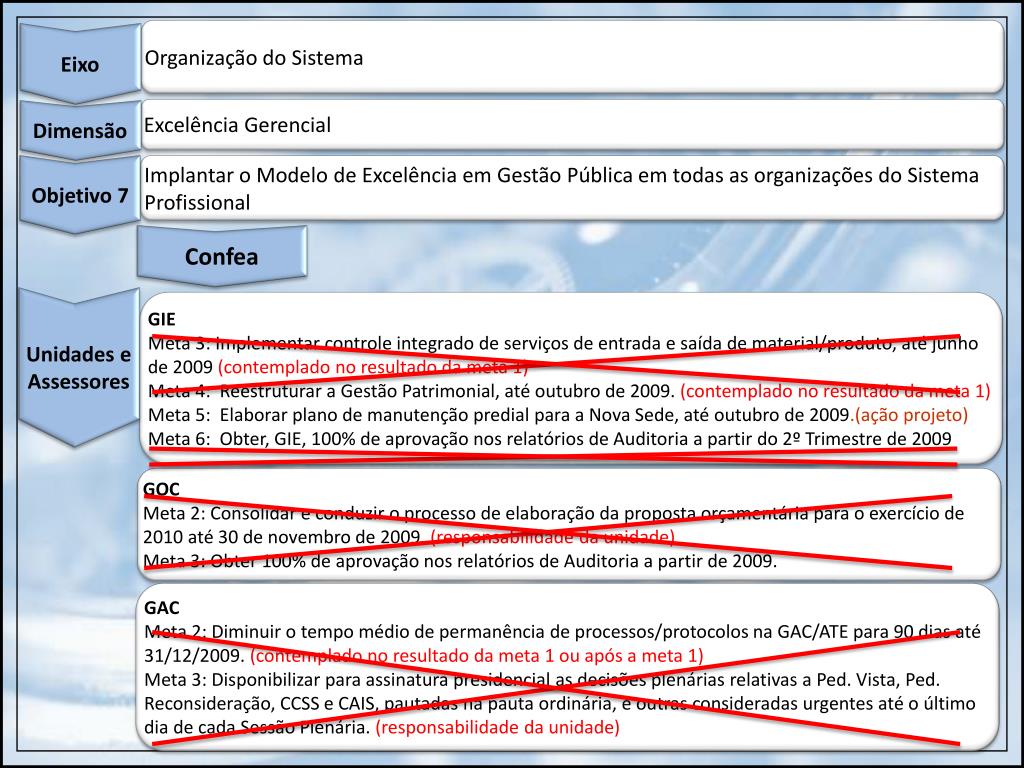The height and width of the screenshot is (768, 1024).
Task: Click red note 'contemplado no resultado da meta 1 ou após'
Action: 477,655
